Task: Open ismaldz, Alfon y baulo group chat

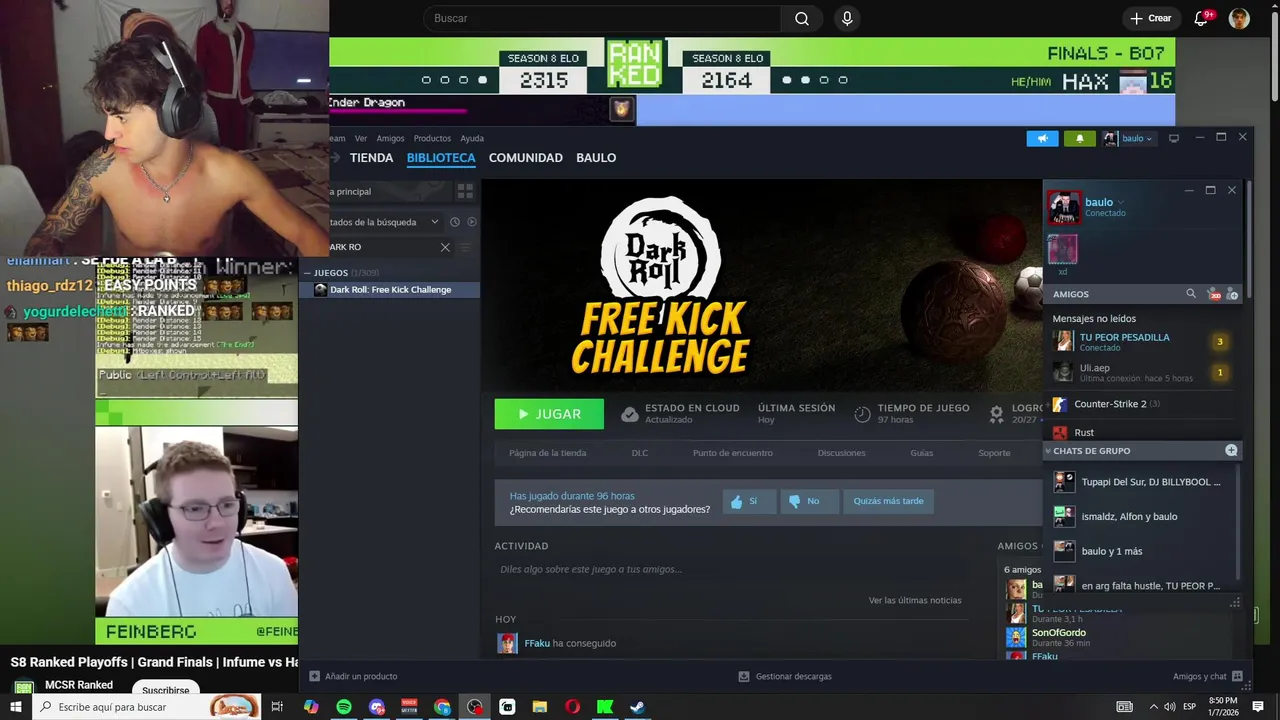Action: (x=1143, y=517)
